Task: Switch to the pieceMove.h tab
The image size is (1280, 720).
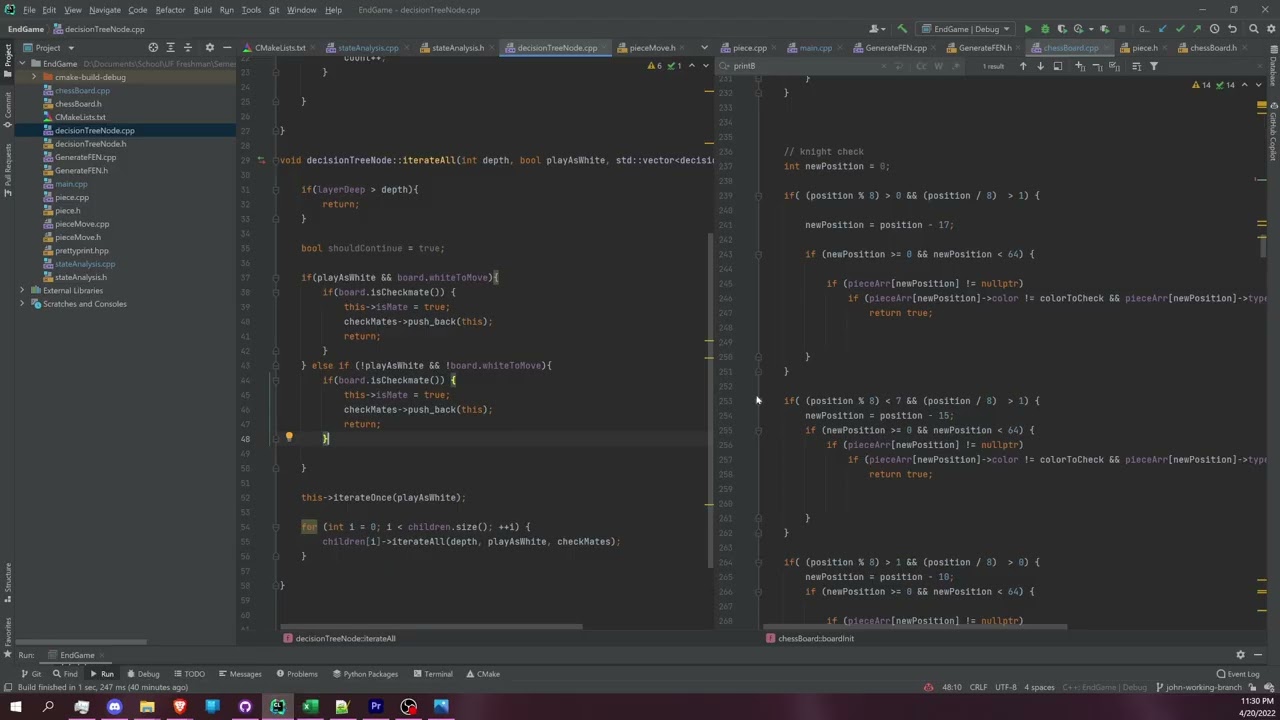Action: click(651, 48)
